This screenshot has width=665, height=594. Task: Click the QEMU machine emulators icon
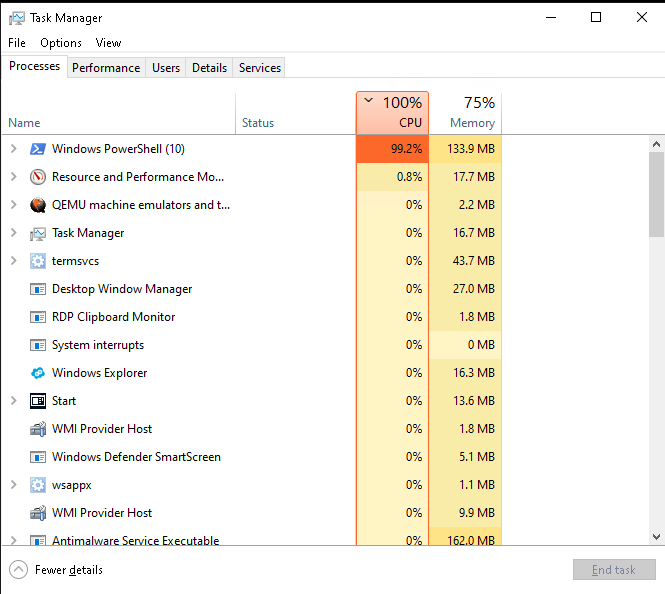click(38, 205)
